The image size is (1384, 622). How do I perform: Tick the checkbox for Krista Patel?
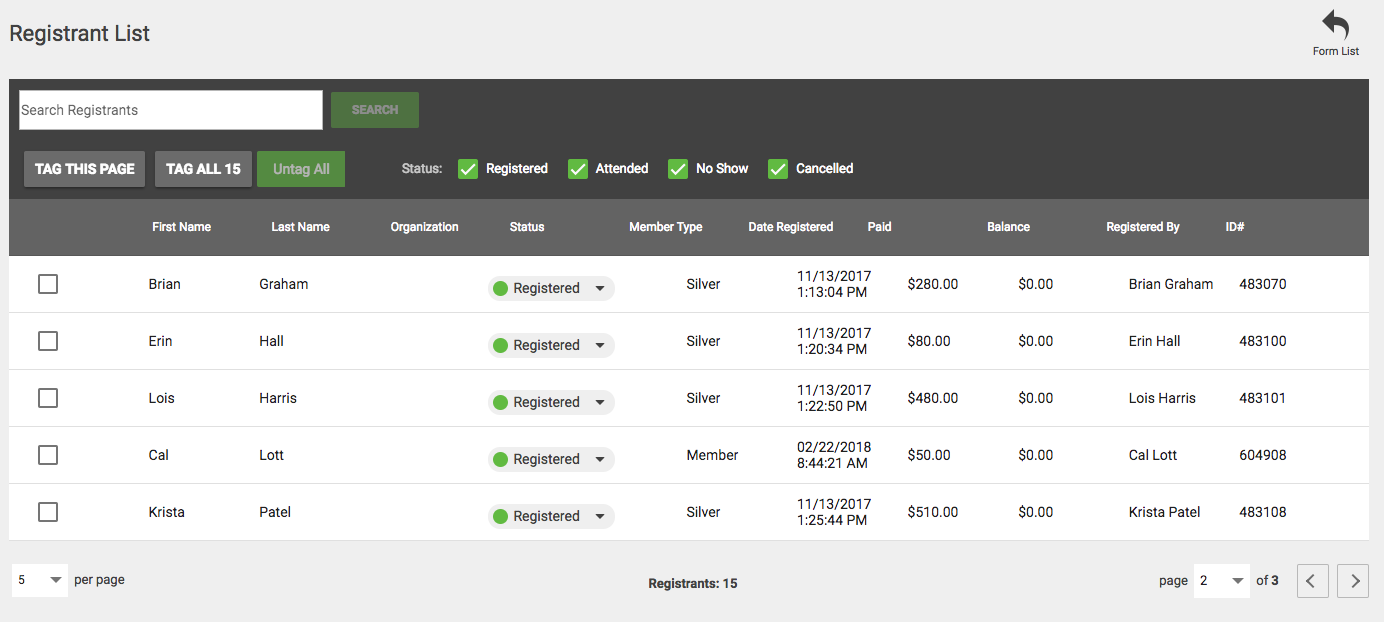(x=48, y=512)
